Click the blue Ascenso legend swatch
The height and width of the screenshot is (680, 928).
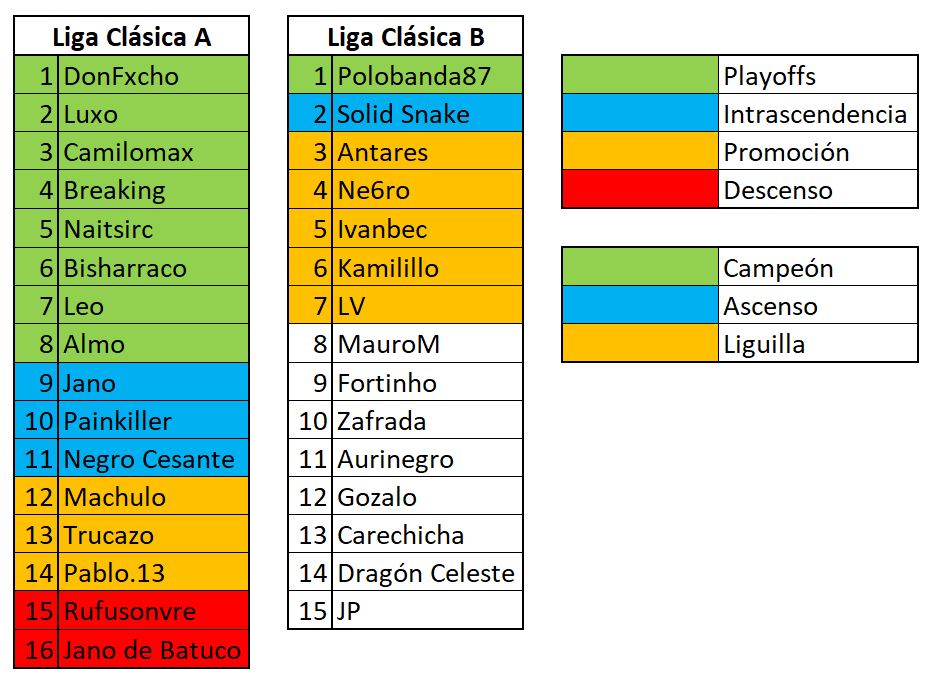pos(640,305)
